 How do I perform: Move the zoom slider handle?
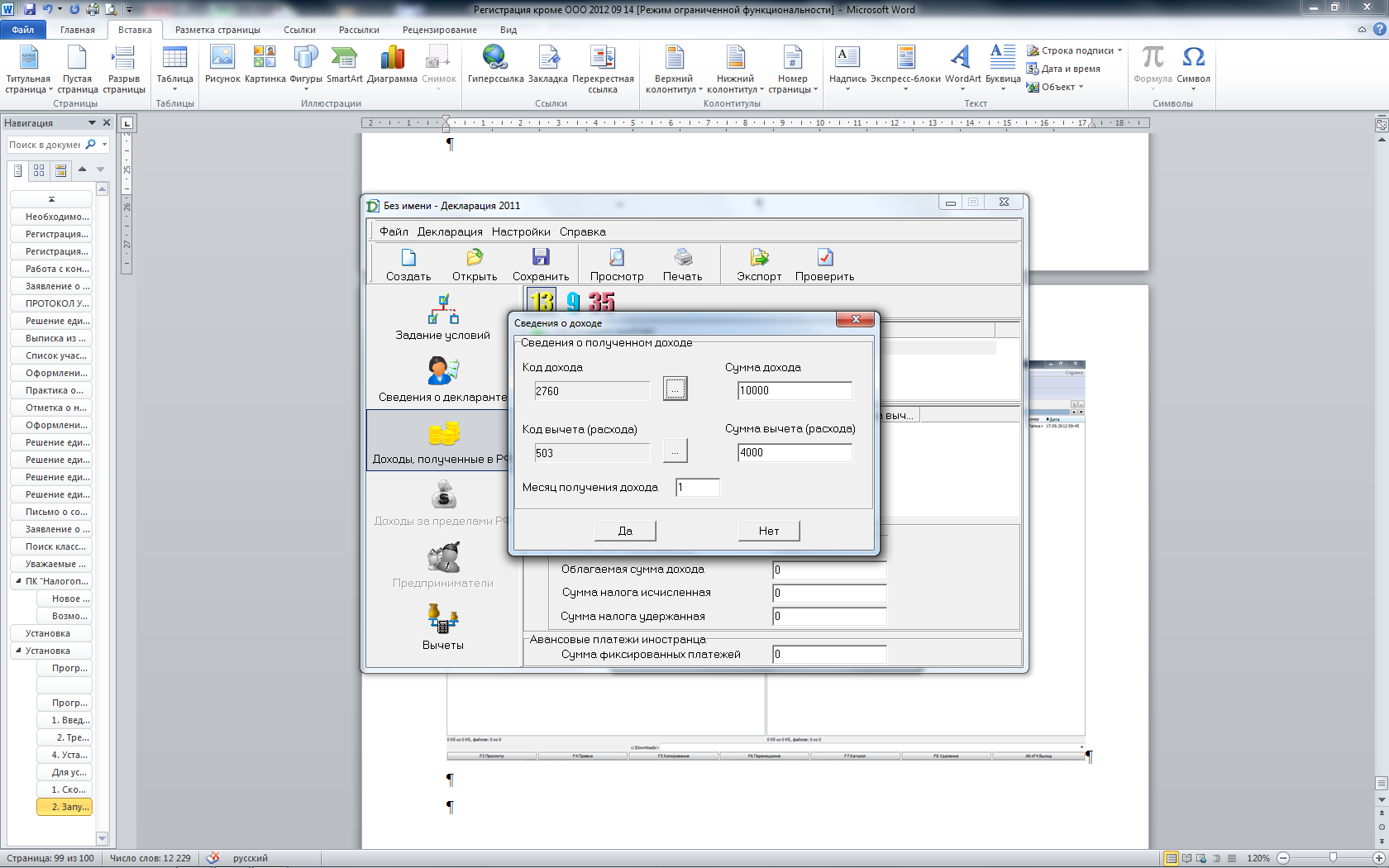1332,858
